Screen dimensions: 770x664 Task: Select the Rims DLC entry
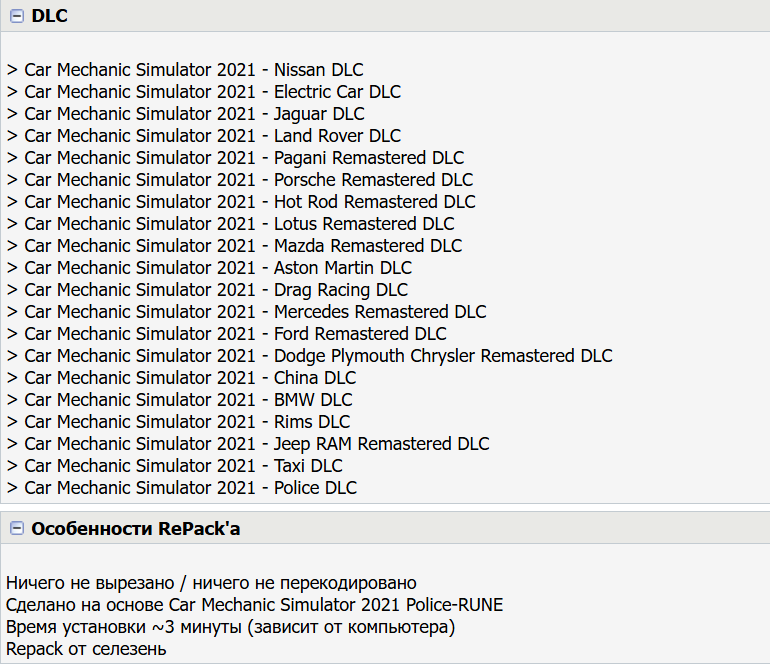pyautogui.click(x=179, y=422)
